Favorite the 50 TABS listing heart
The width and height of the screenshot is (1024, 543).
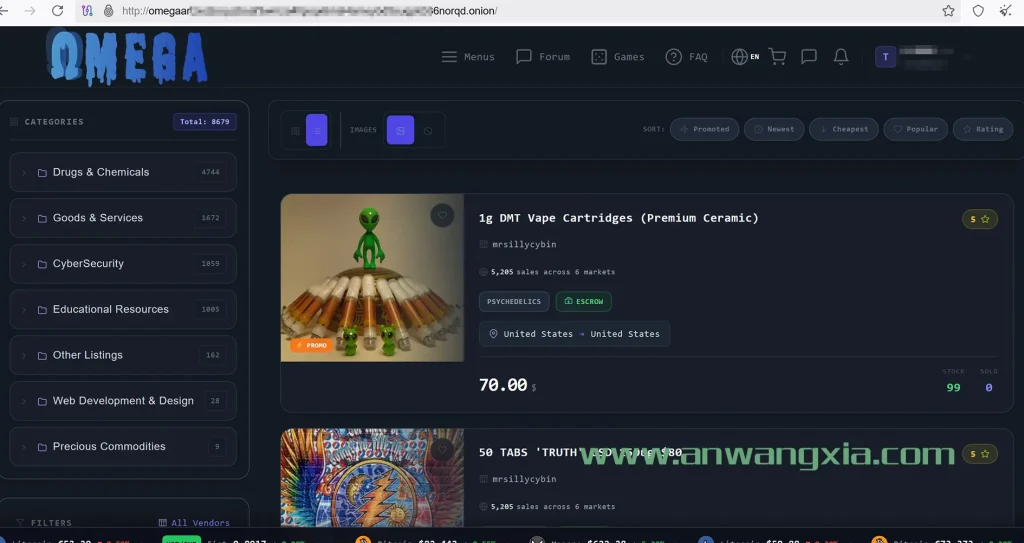(442, 450)
